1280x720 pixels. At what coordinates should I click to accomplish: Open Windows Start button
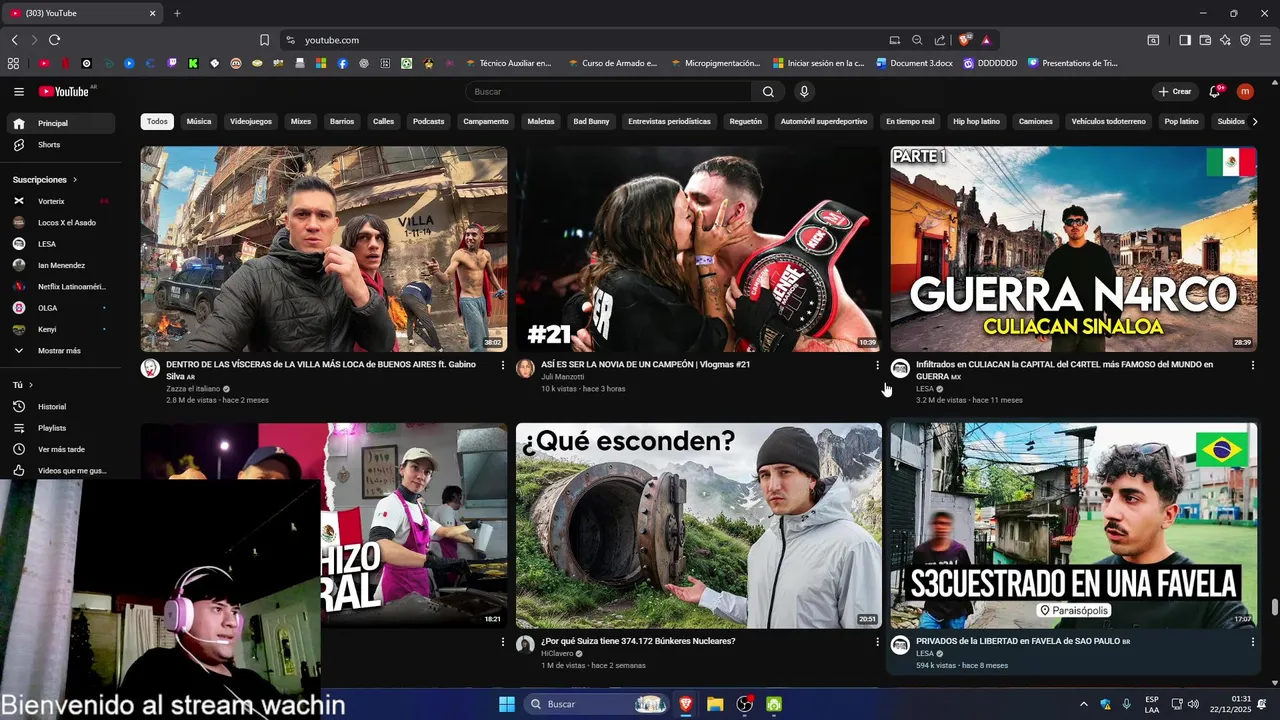coord(507,704)
